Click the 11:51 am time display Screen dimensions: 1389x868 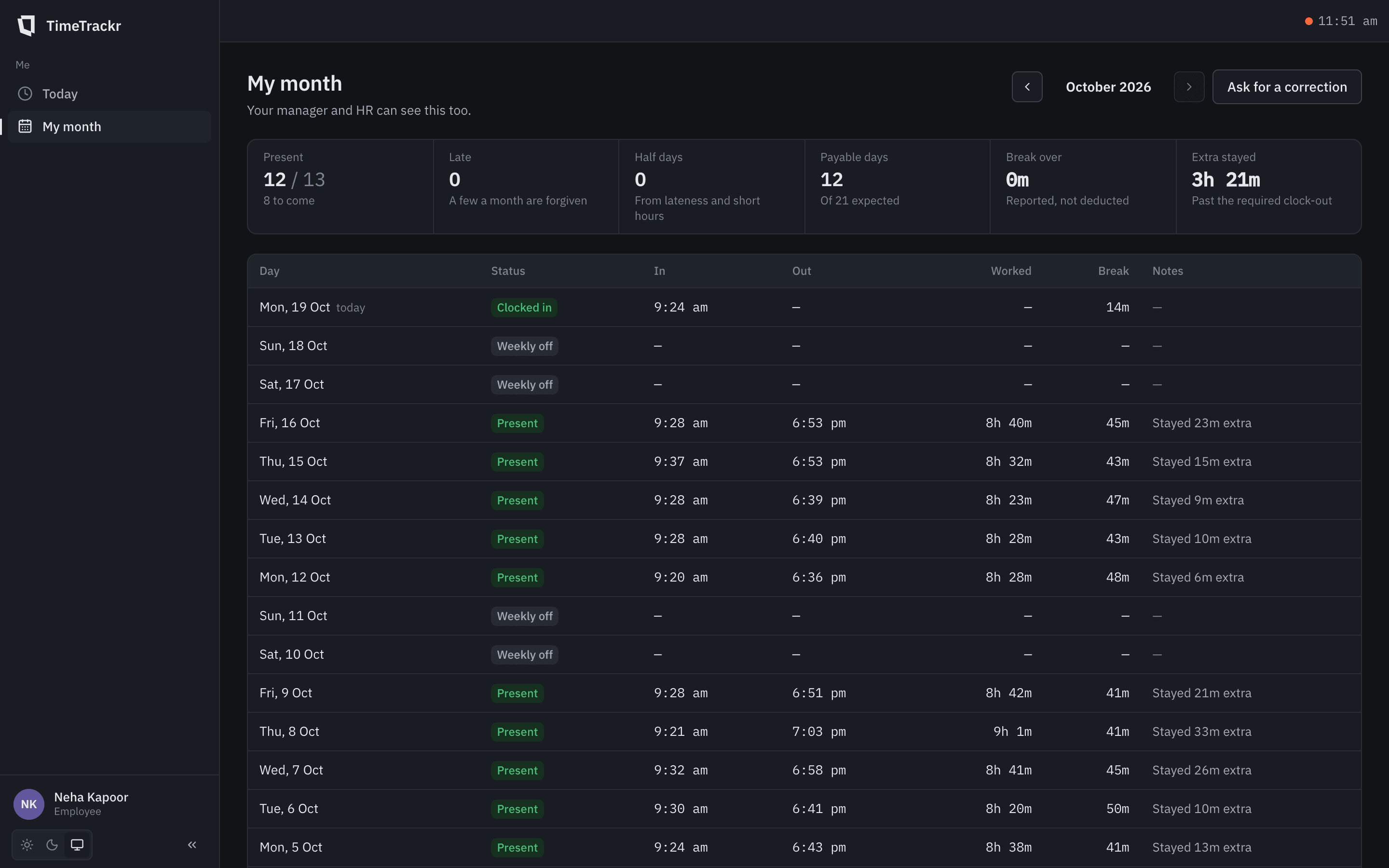click(1347, 21)
